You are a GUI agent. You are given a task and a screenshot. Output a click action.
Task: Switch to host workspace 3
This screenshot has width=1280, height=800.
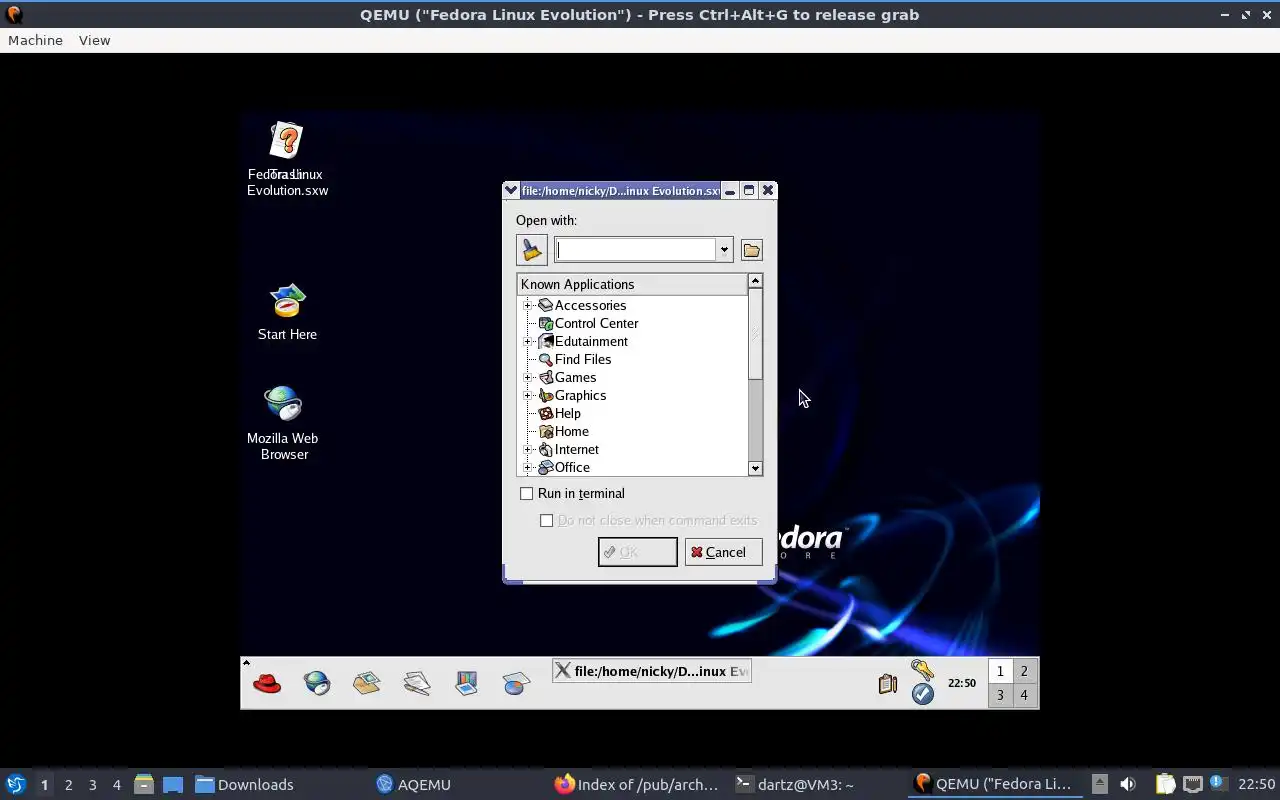pos(92,784)
